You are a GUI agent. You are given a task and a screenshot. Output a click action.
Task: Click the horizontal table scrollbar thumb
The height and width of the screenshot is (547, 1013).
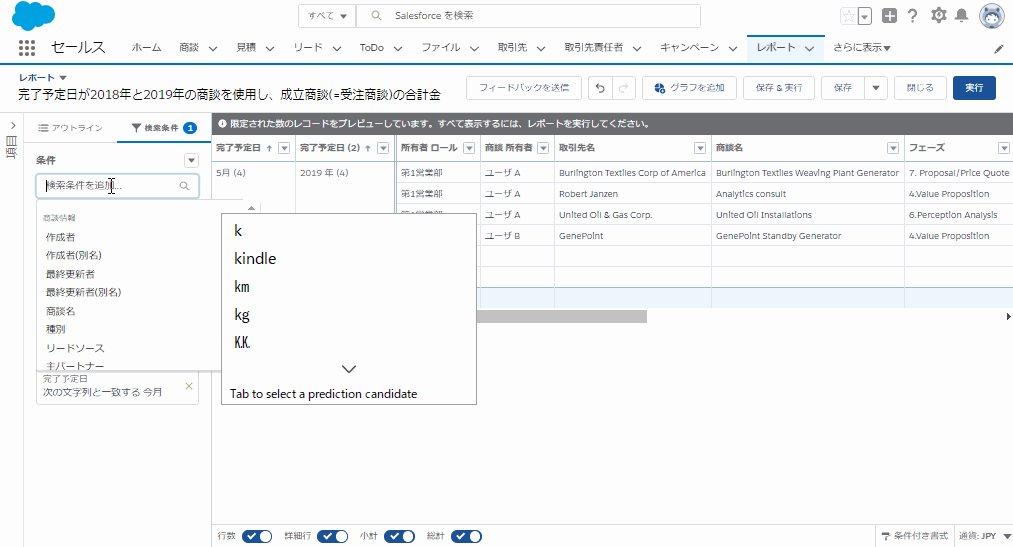(561, 316)
